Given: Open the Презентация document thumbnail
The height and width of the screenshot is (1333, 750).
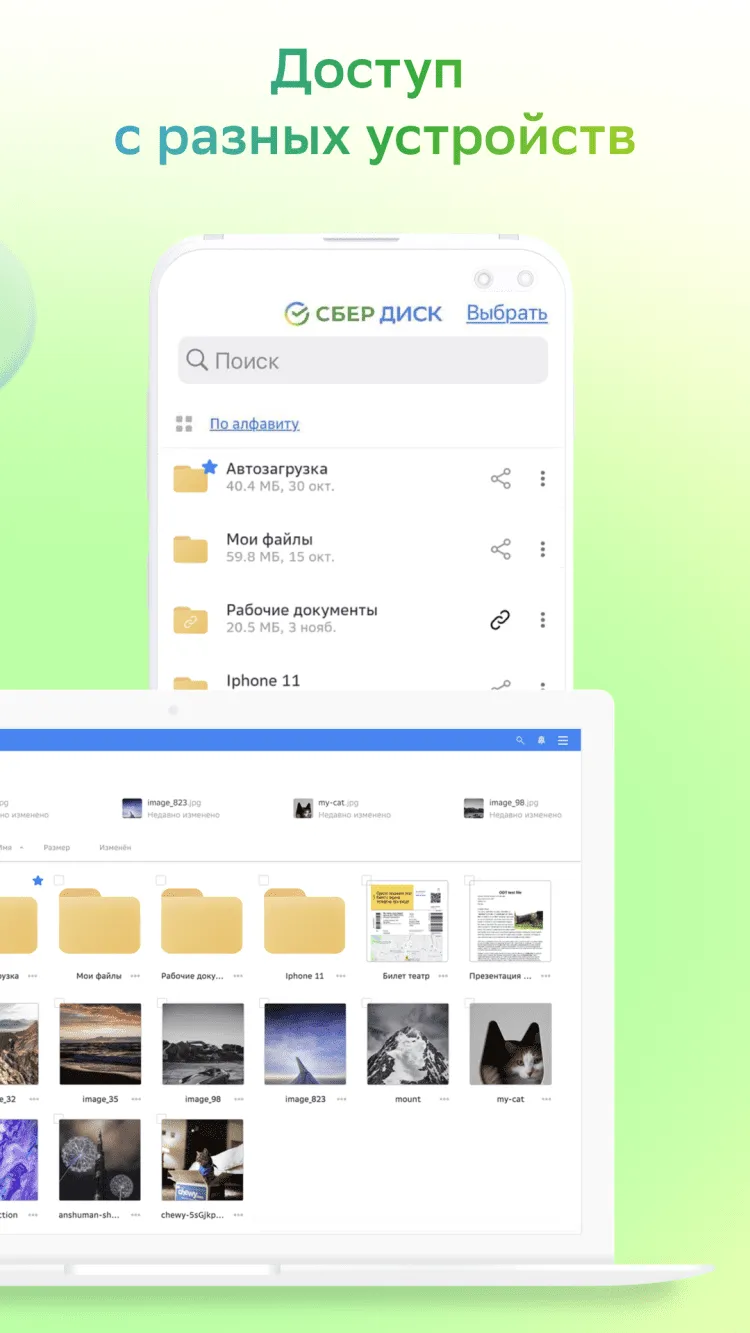Looking at the screenshot, I should click(x=511, y=921).
